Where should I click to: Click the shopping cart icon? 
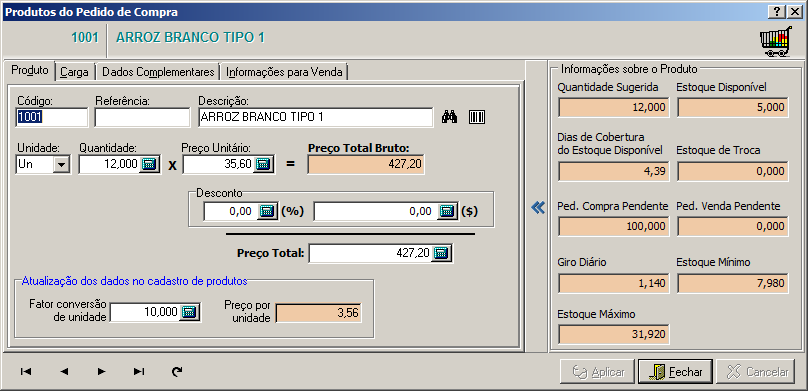(776, 41)
